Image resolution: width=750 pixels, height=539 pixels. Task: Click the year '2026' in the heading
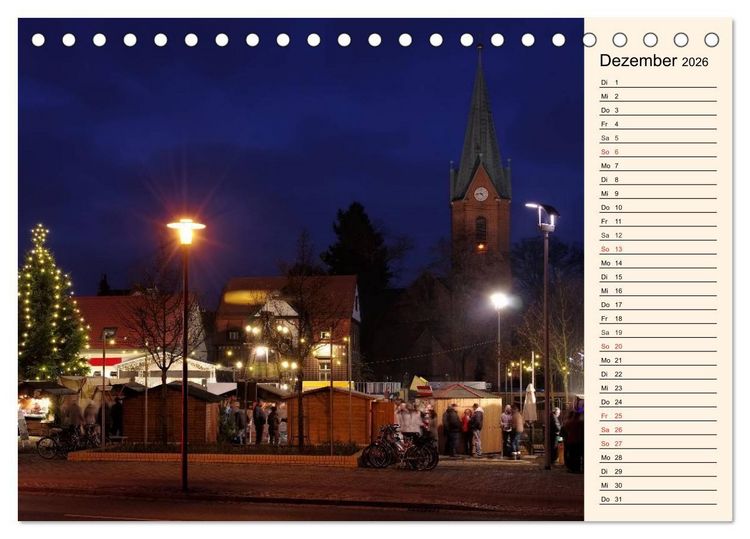pyautogui.click(x=695, y=62)
